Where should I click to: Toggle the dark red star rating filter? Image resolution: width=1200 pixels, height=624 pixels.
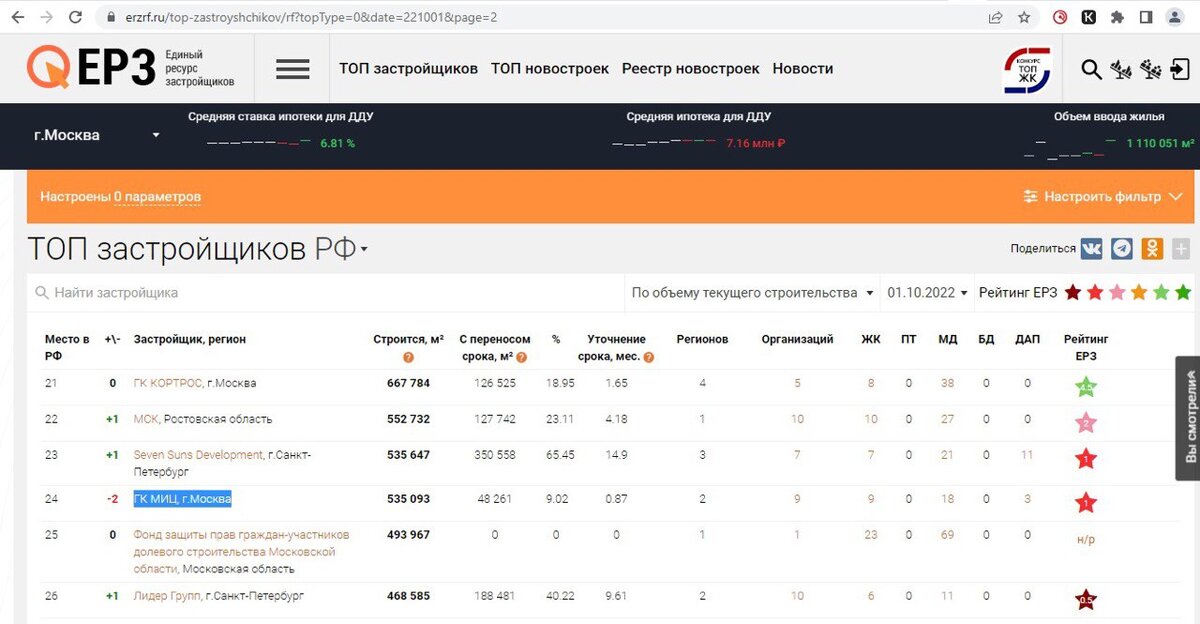click(1072, 292)
